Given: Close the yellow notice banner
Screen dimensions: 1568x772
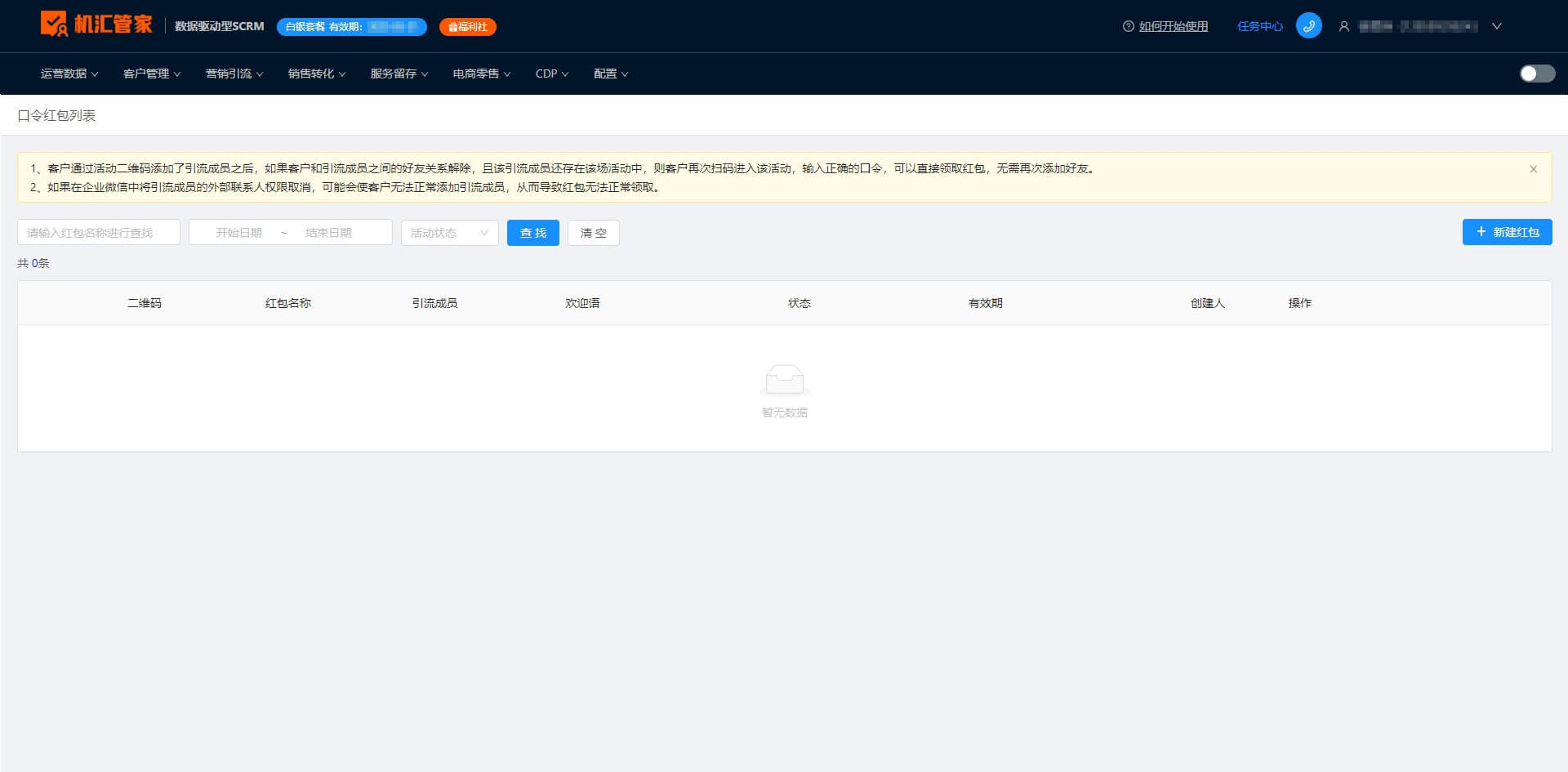Looking at the screenshot, I should (1533, 169).
